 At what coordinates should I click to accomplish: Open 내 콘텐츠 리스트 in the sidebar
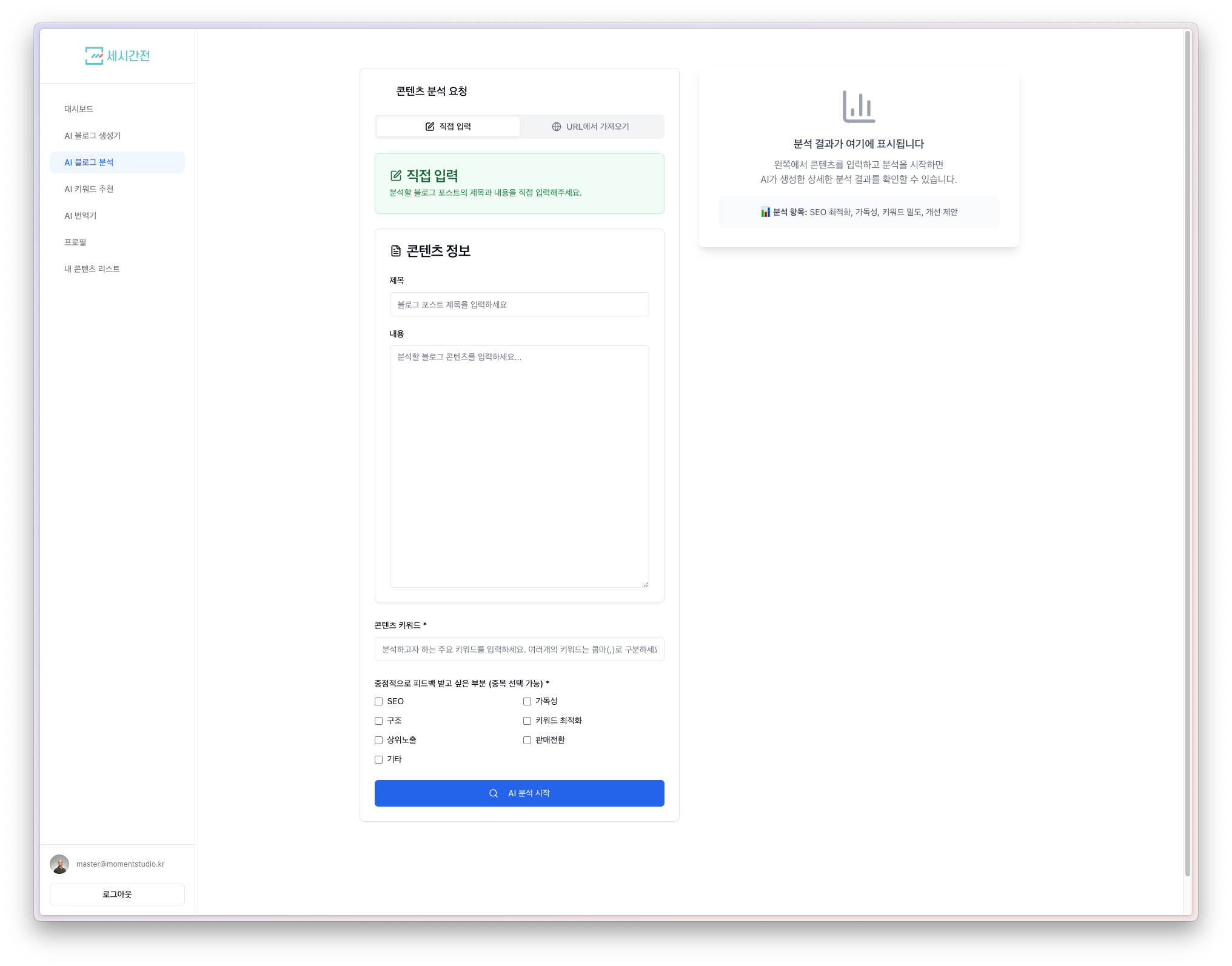coord(117,269)
